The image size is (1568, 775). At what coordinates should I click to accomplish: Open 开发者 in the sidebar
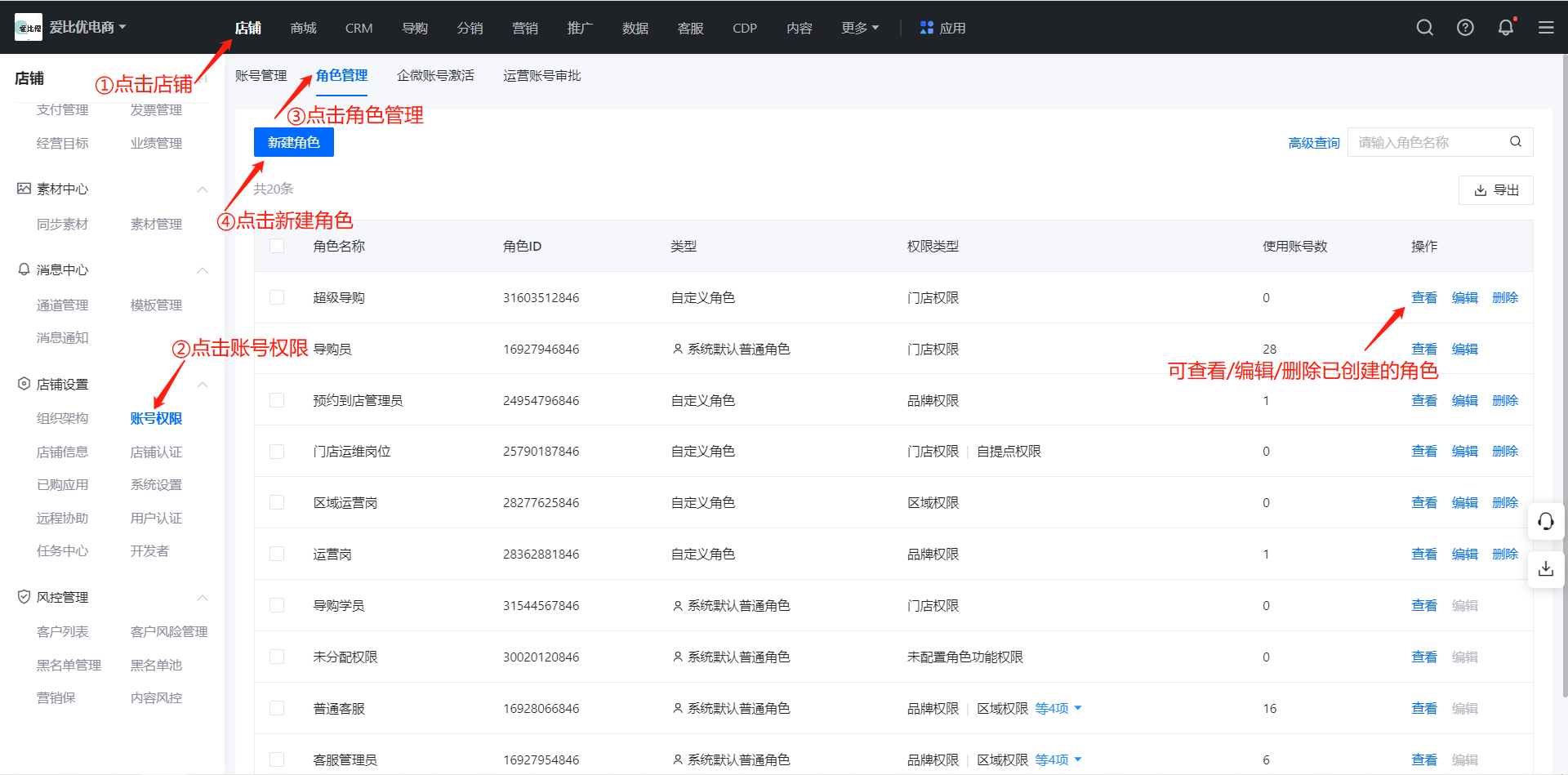tap(149, 550)
